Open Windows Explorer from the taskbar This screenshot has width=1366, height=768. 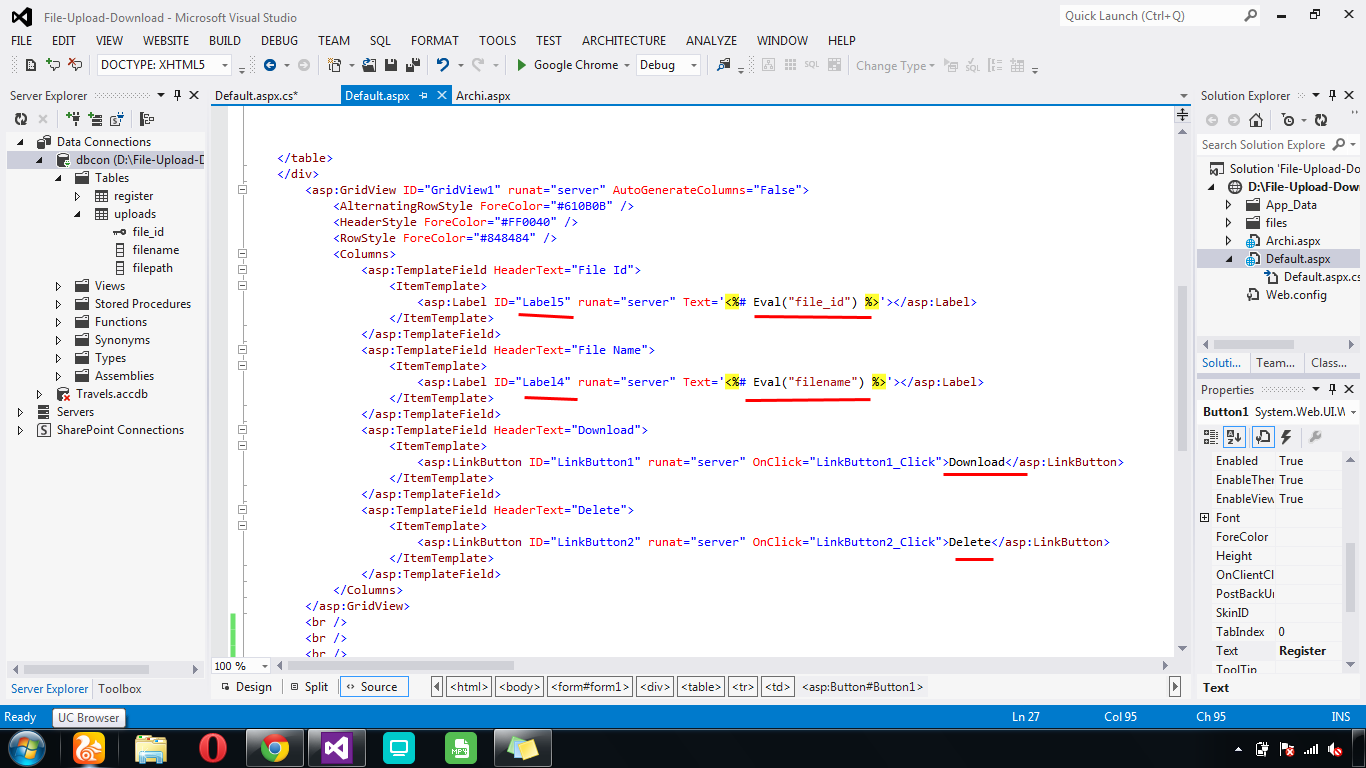[x=151, y=747]
